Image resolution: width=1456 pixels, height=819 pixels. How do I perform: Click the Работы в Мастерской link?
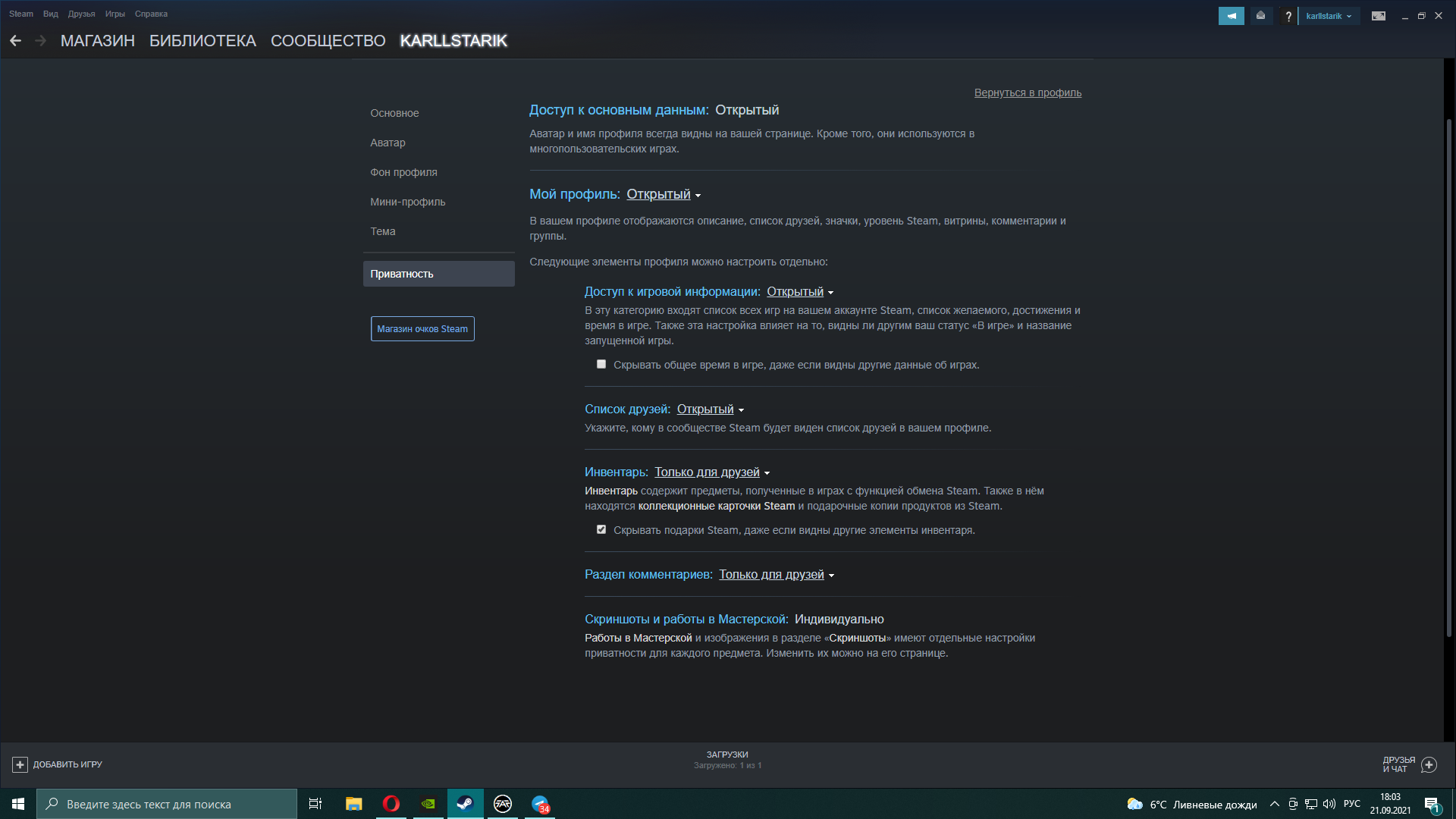pos(639,638)
